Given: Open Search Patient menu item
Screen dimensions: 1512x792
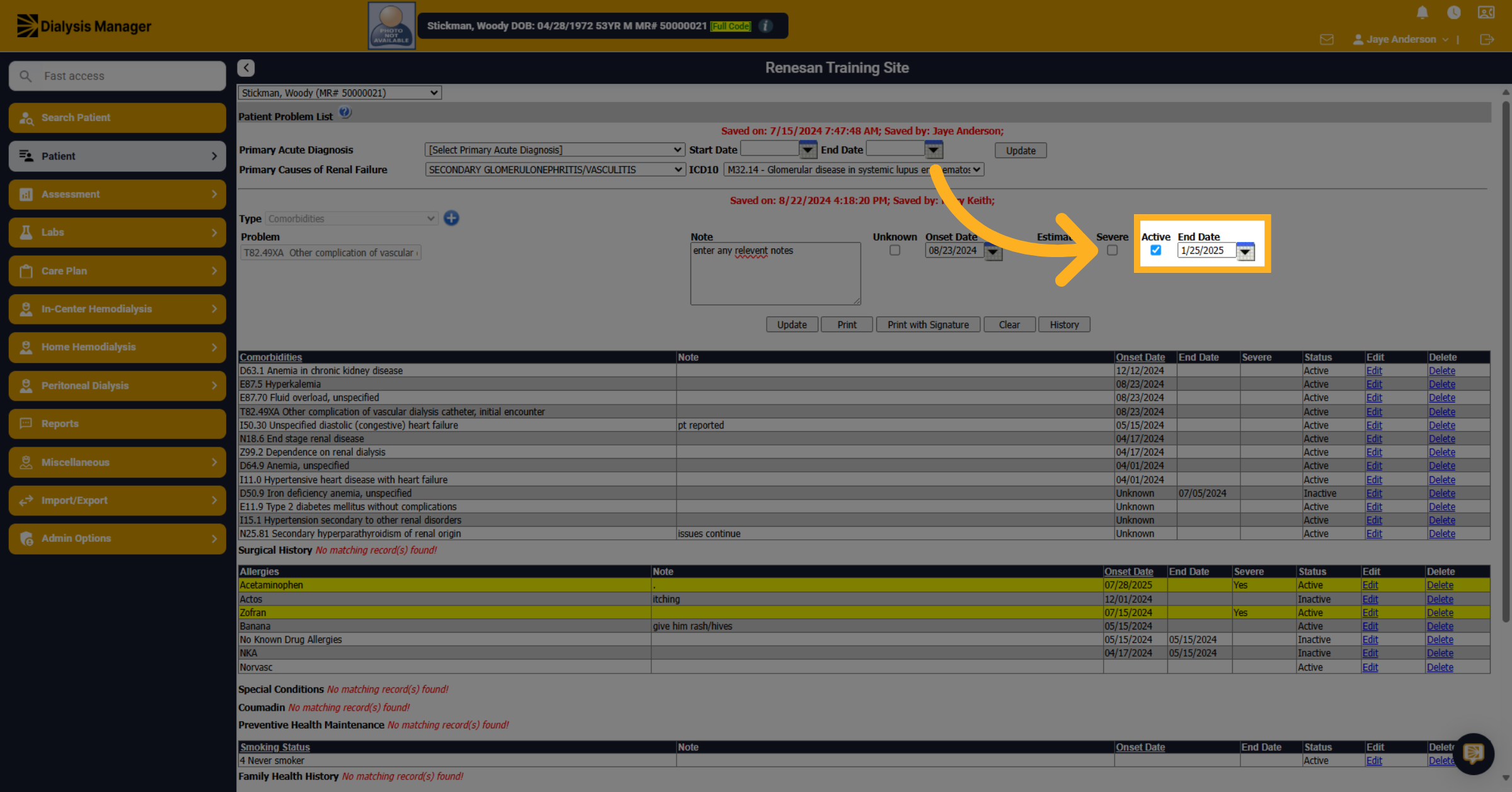Looking at the screenshot, I should click(x=117, y=118).
